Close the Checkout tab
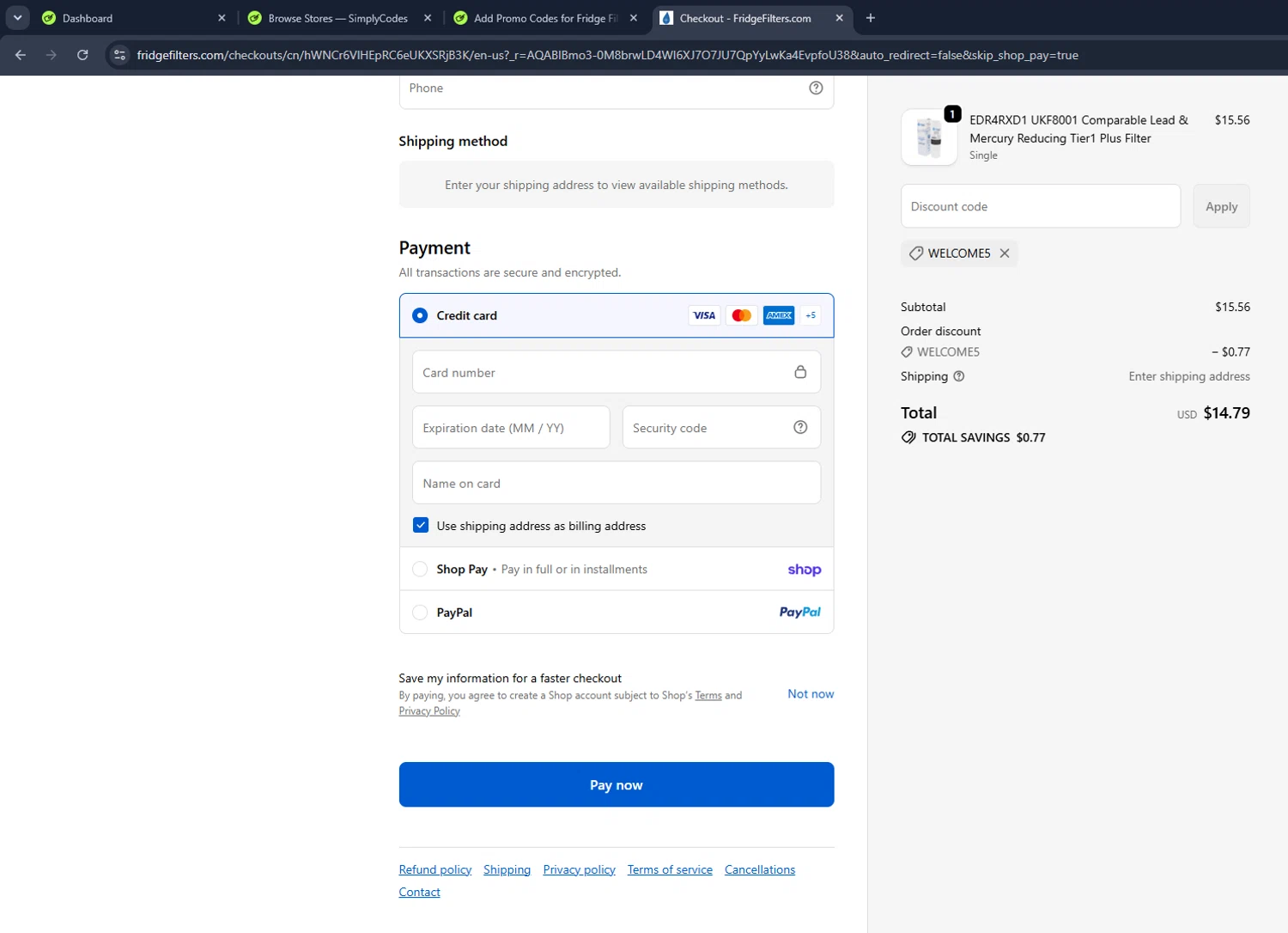Viewport: 1288px width, 933px height. (840, 18)
